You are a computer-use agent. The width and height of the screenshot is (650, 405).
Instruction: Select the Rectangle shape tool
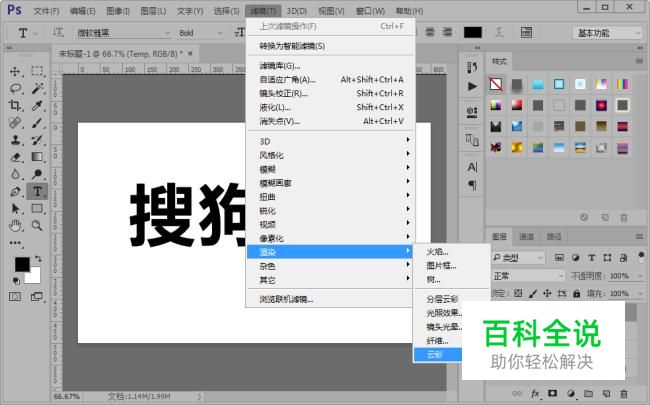(x=37, y=209)
